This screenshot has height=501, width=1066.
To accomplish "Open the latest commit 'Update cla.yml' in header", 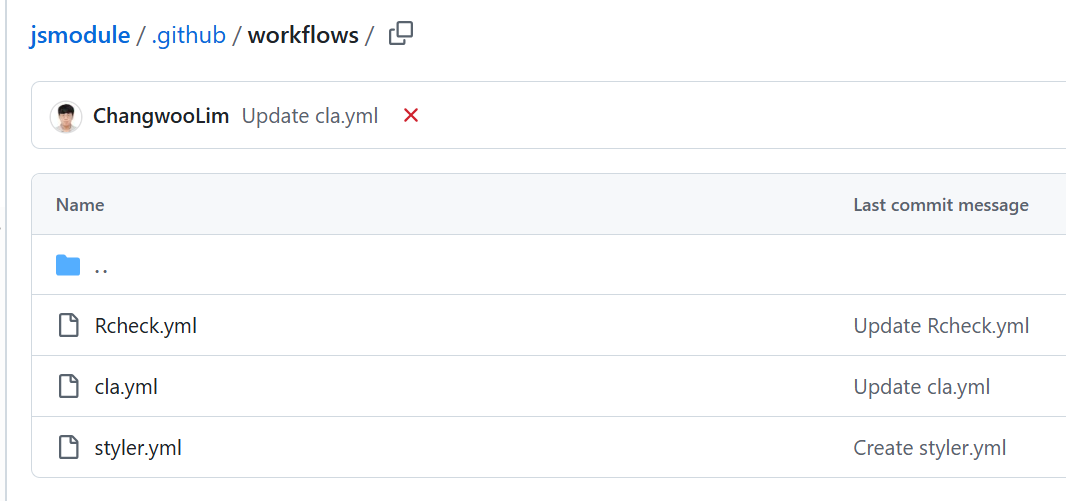I will click(x=310, y=116).
